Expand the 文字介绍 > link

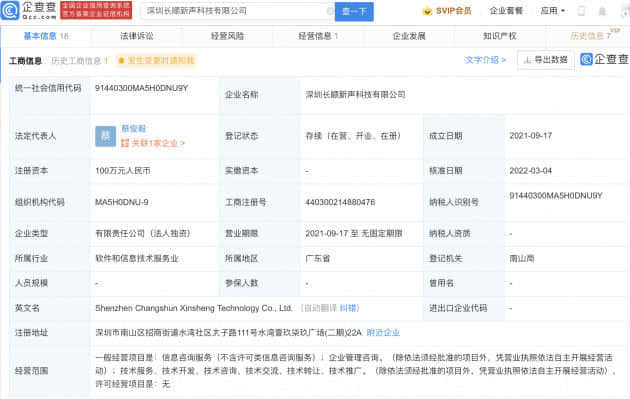(485, 60)
